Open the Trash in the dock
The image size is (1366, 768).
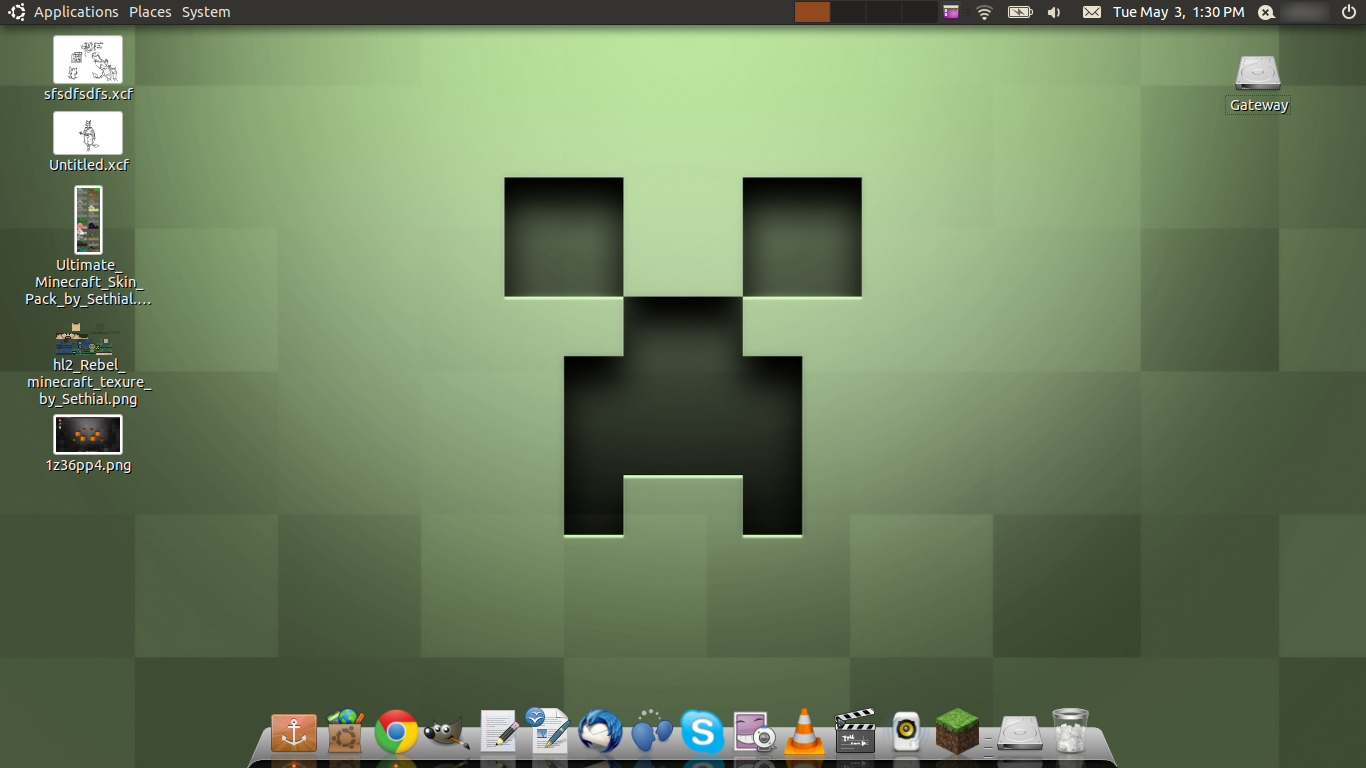[1070, 732]
